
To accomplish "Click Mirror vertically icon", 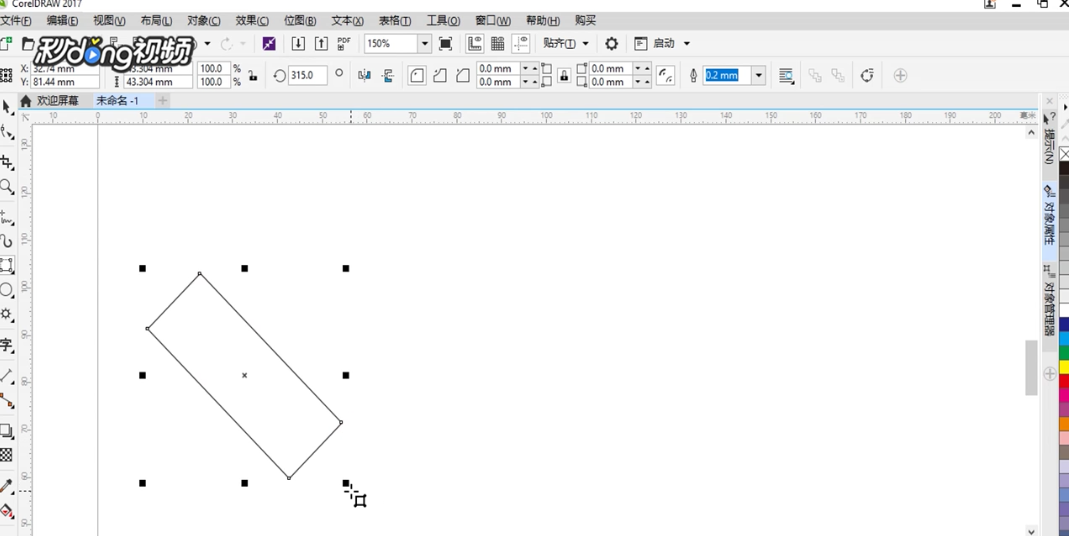I will pos(388,75).
